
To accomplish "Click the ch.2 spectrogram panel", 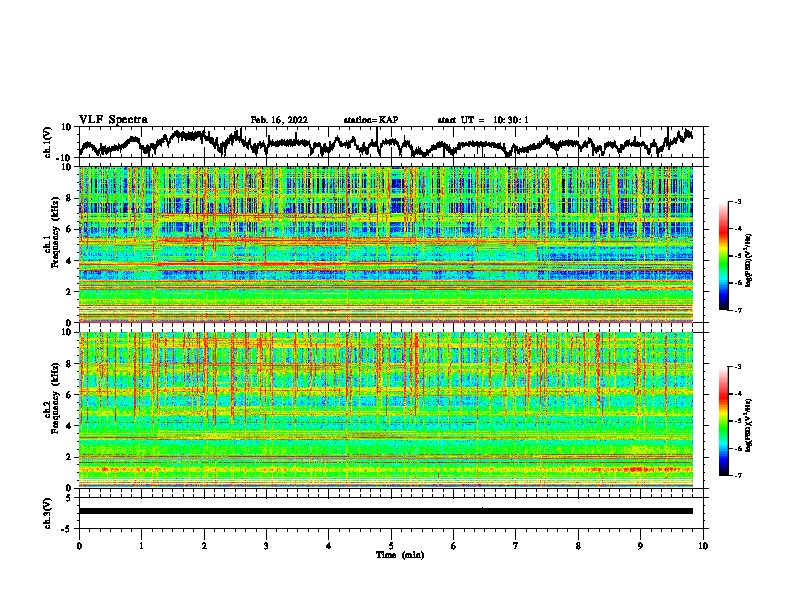I will coord(386,410).
